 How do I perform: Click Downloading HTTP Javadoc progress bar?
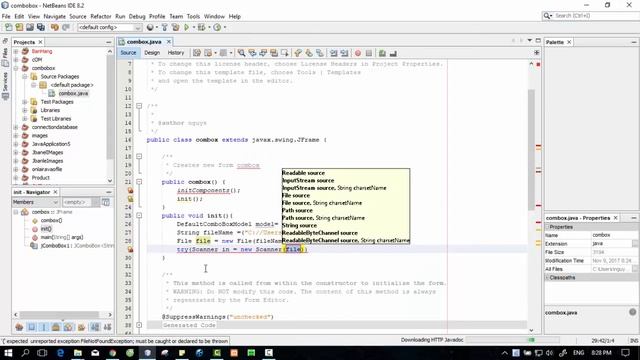[512, 340]
